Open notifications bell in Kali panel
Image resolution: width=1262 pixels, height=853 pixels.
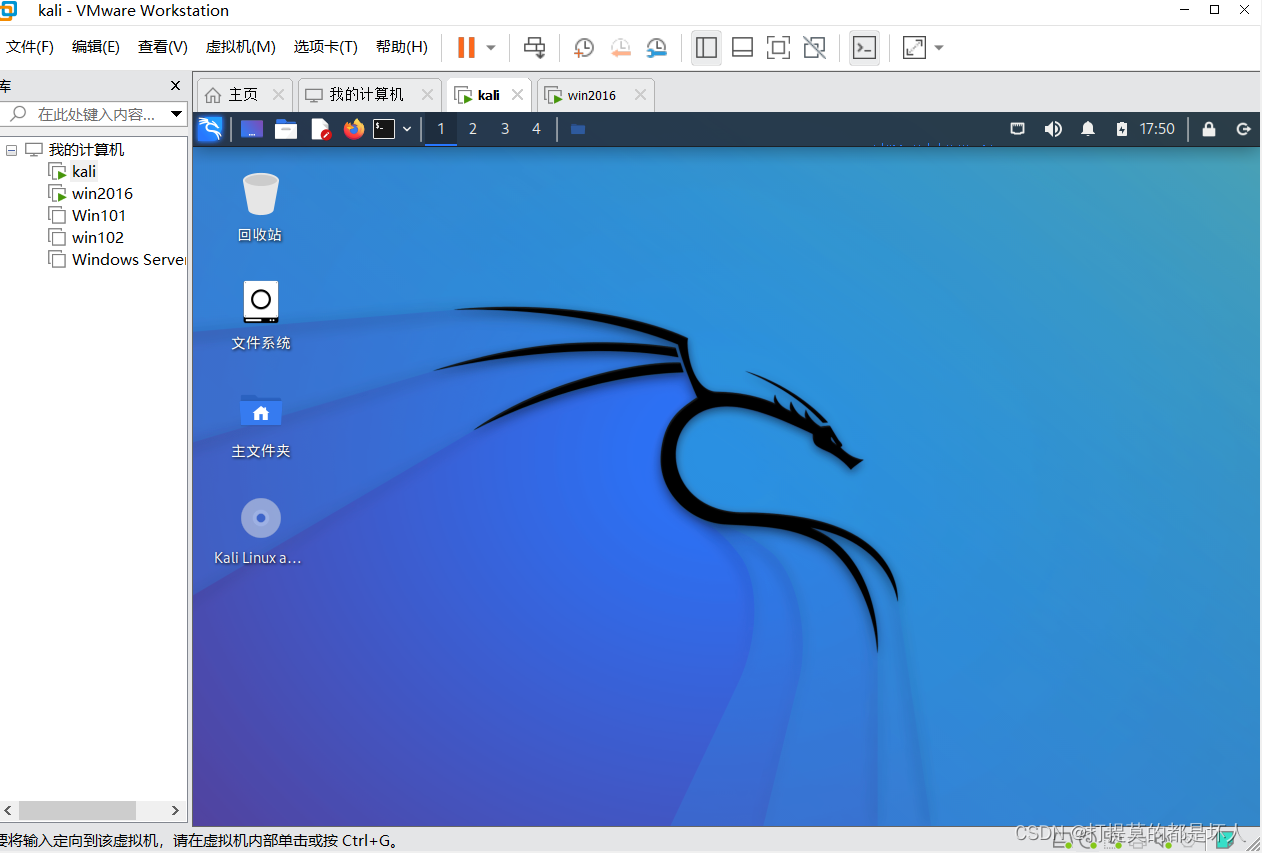point(1088,129)
